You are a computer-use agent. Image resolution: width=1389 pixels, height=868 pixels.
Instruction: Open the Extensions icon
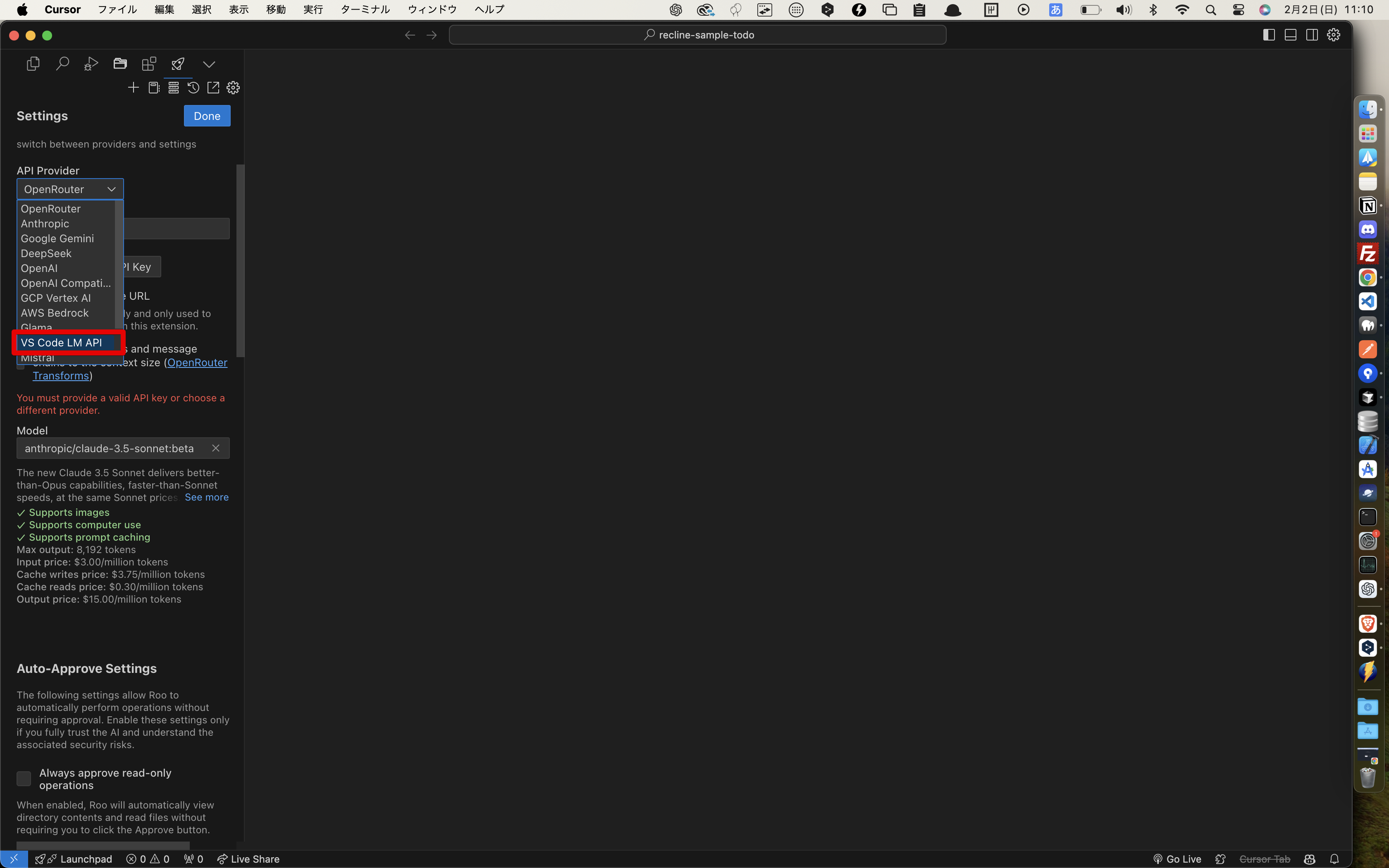149,64
